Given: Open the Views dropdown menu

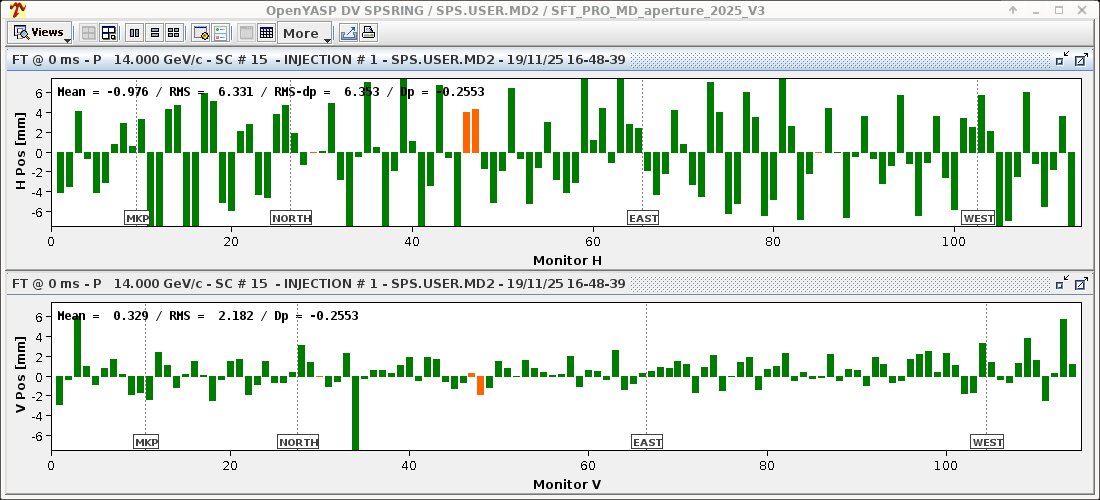Looking at the screenshot, I should tap(41, 33).
